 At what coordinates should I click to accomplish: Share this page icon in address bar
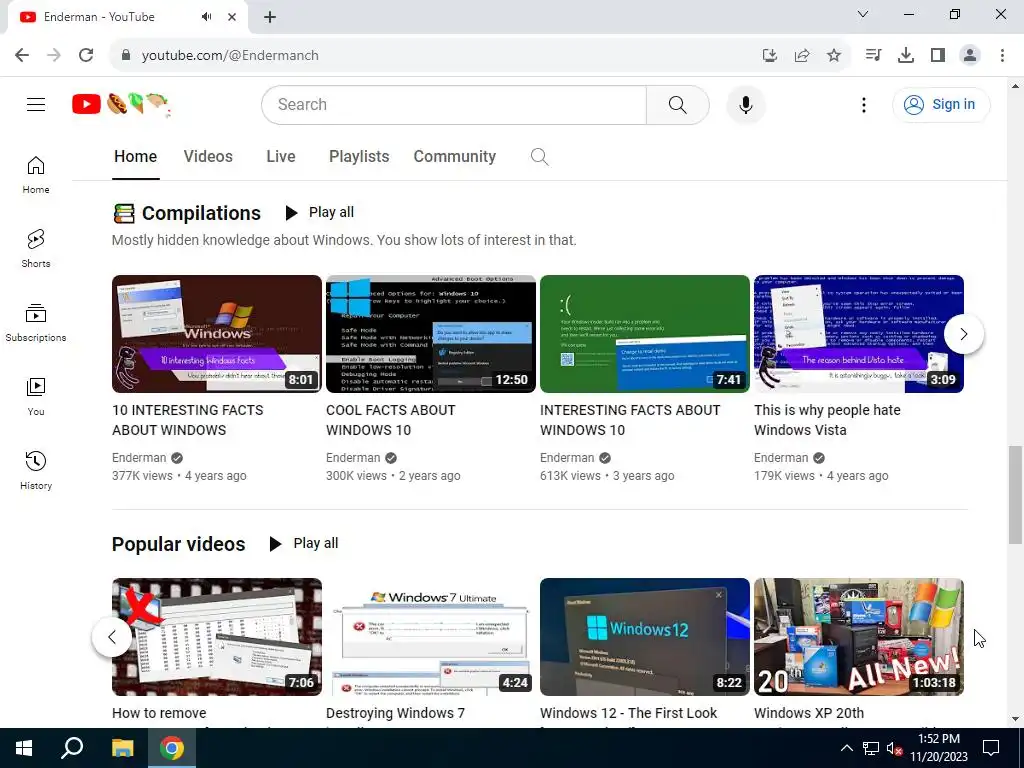[x=802, y=56]
